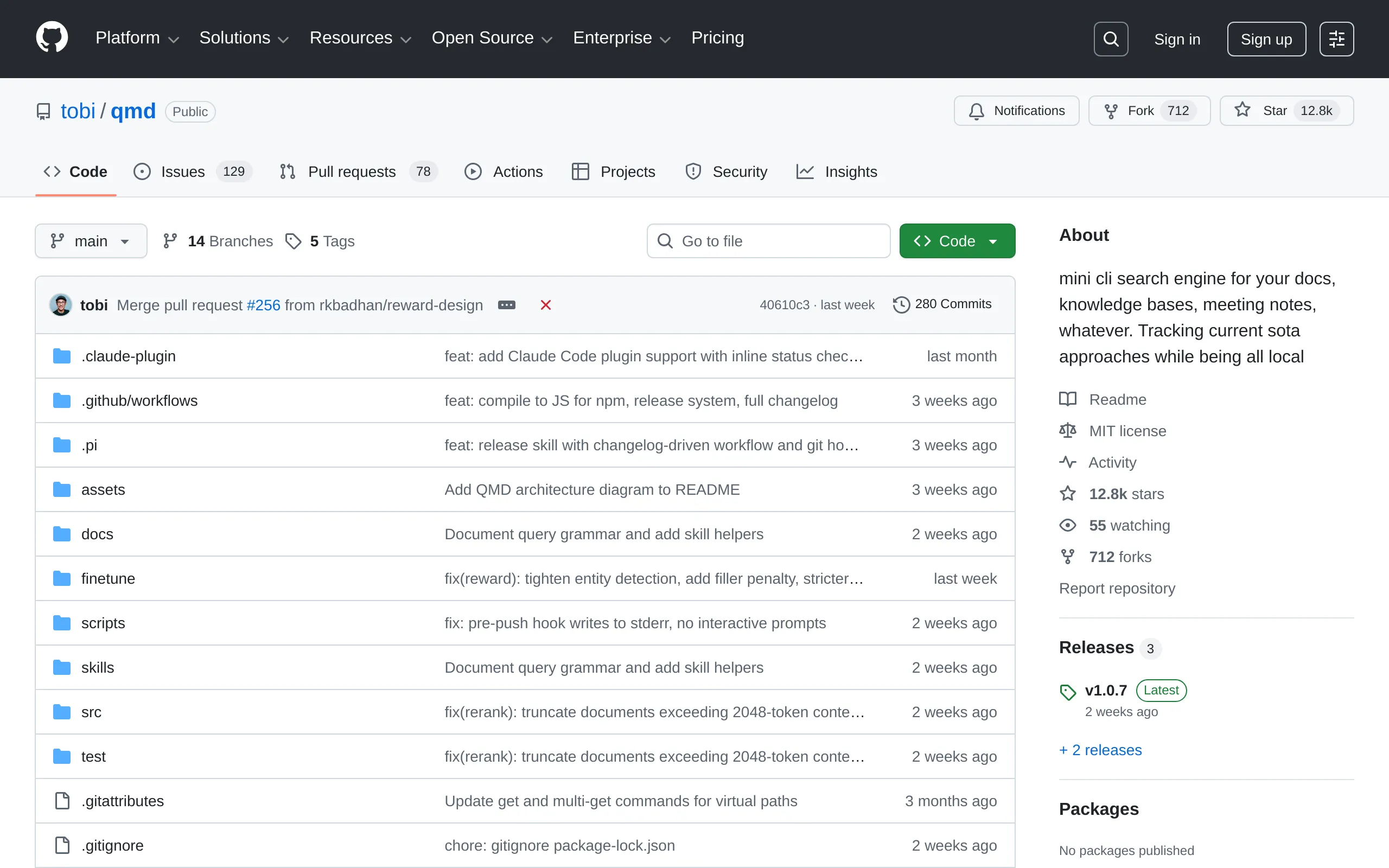Select the Activity pulse icon
Image resolution: width=1389 pixels, height=868 pixels.
click(x=1068, y=462)
